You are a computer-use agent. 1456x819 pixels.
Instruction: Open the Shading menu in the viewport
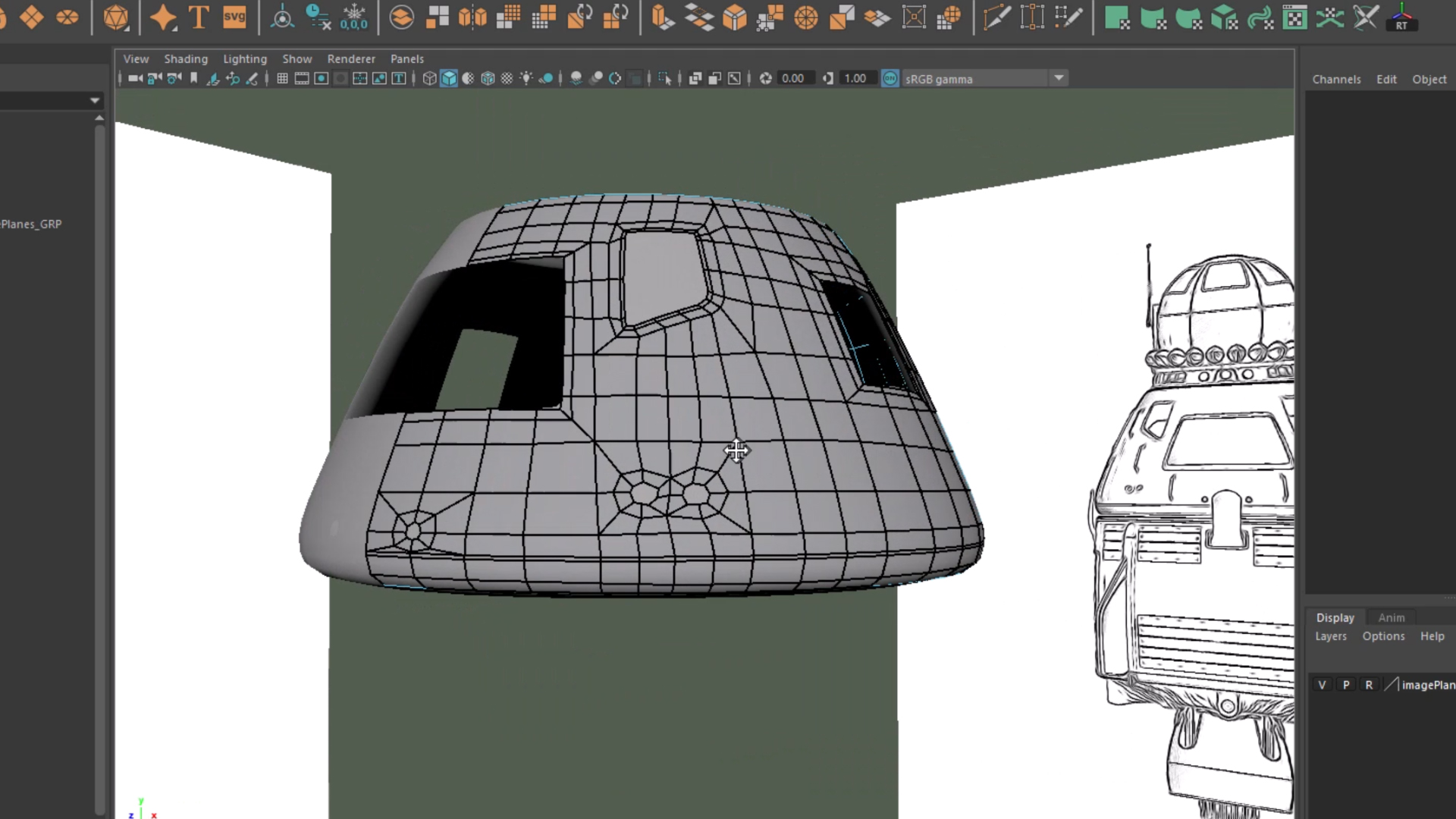186,58
